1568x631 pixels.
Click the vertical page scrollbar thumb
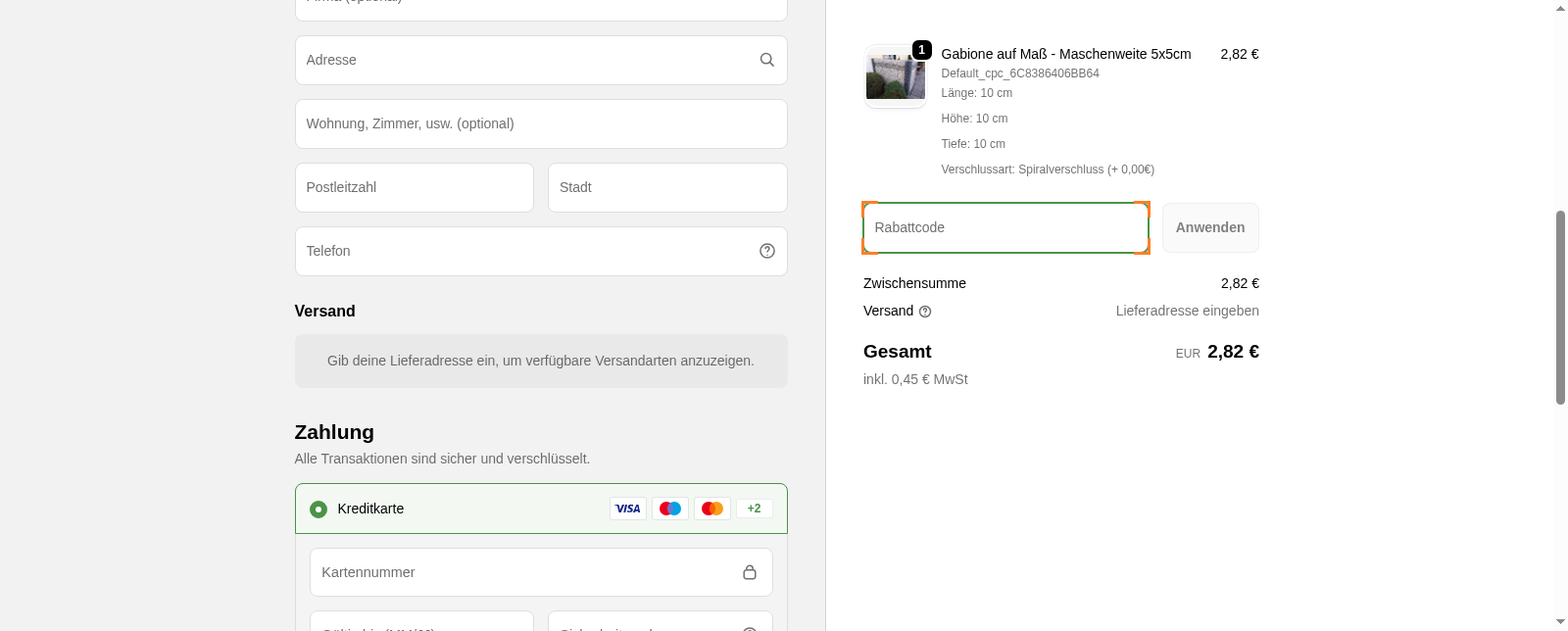[1560, 307]
